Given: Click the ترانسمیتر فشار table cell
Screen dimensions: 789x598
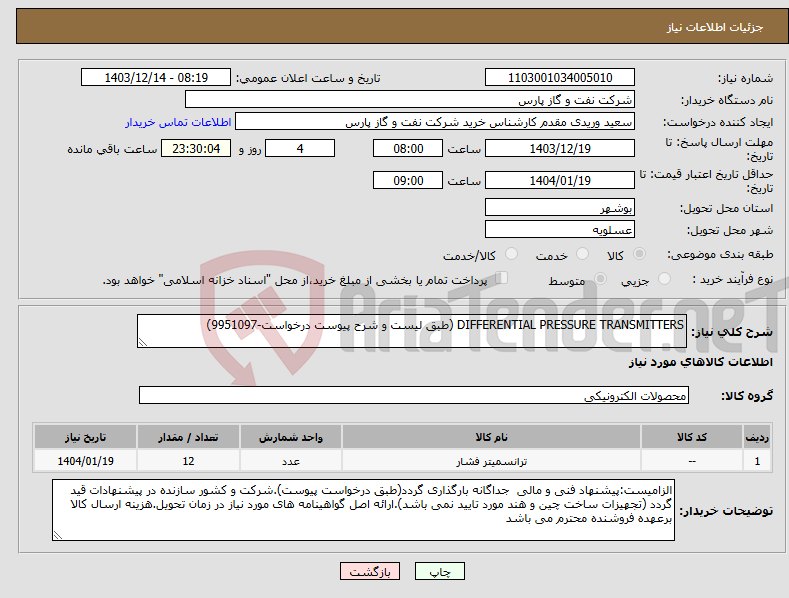Looking at the screenshot, I should pos(491,461).
